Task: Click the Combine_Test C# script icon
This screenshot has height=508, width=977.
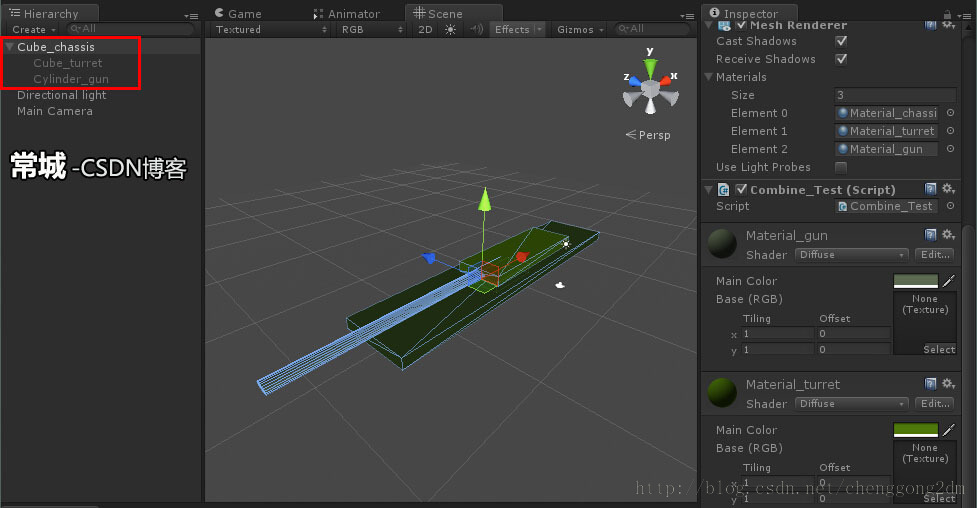Action: coord(723,189)
